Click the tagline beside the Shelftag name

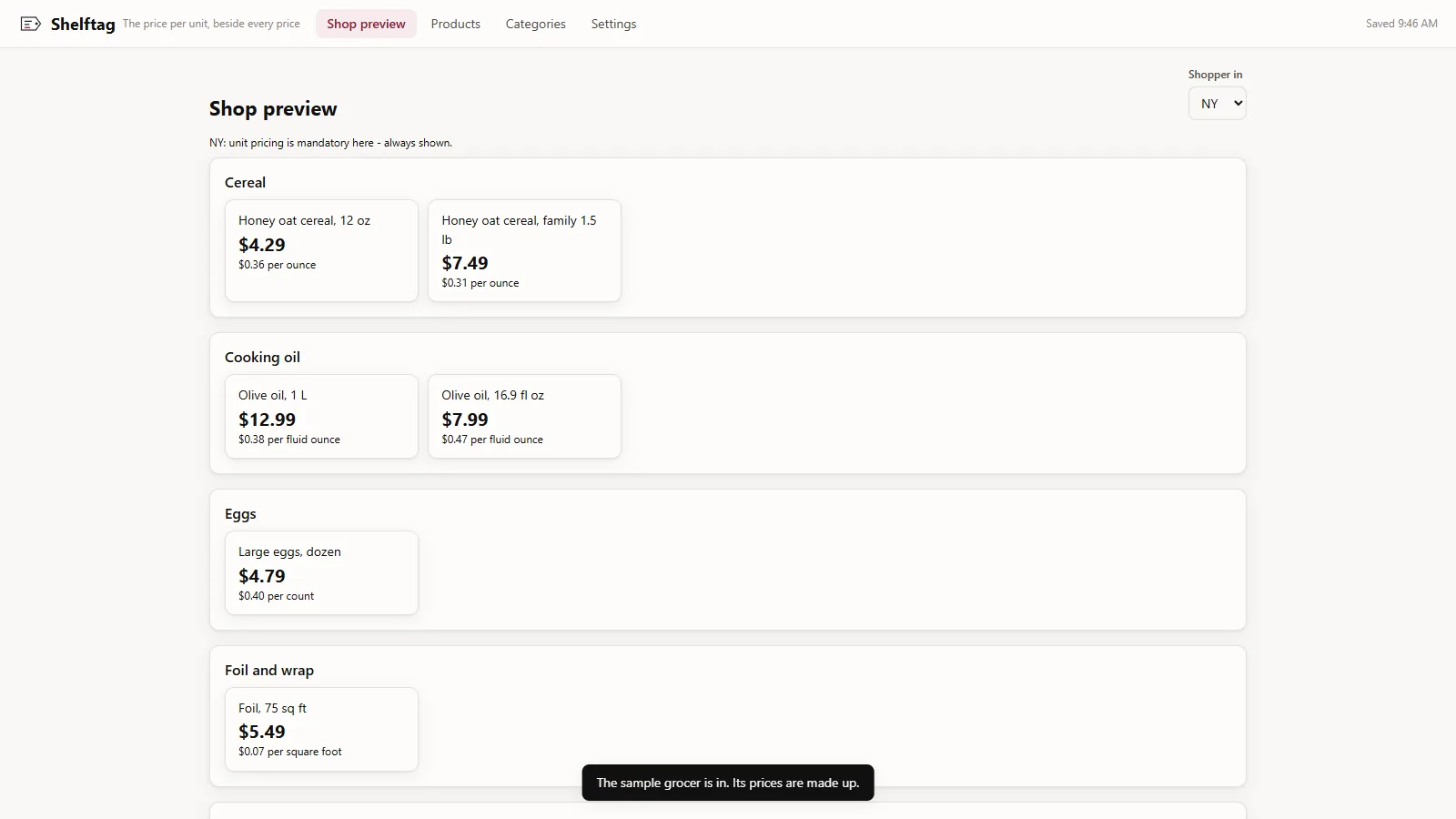coord(211,24)
